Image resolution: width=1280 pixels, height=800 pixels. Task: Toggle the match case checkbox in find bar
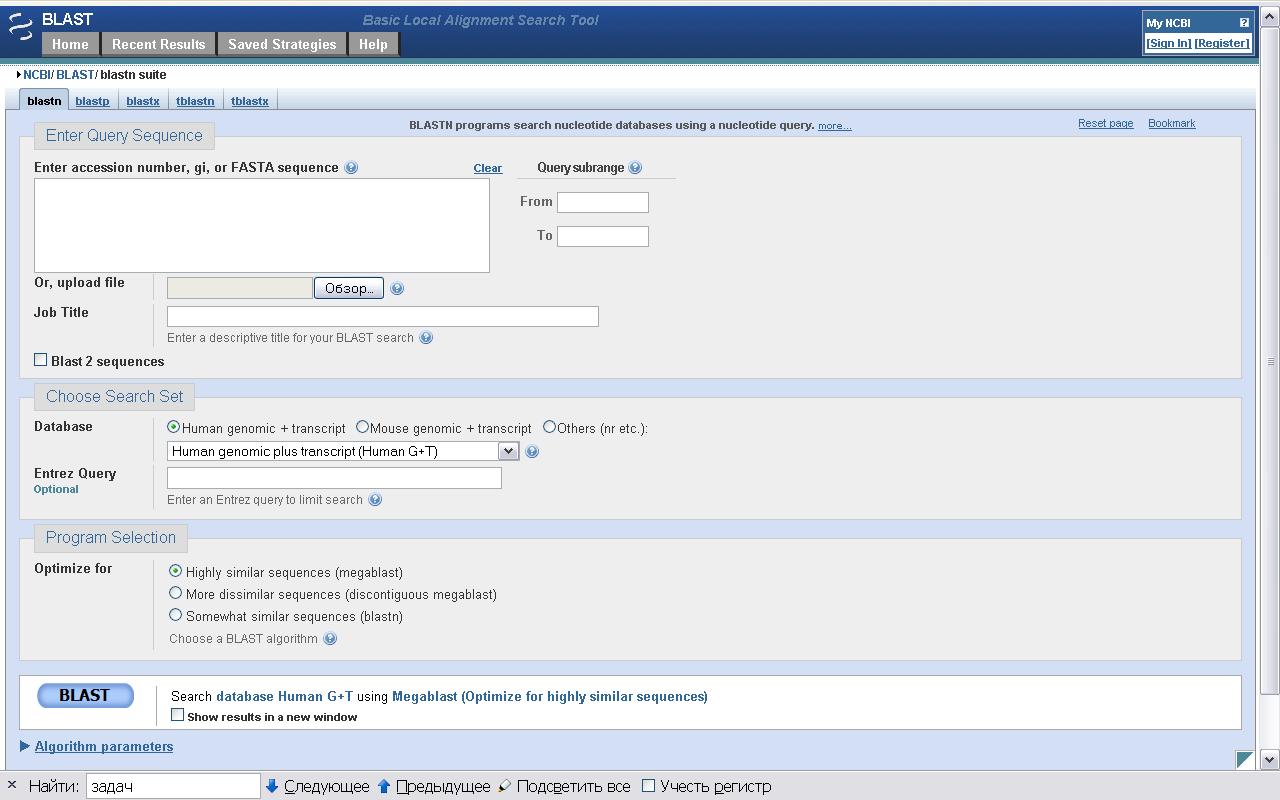pos(648,786)
